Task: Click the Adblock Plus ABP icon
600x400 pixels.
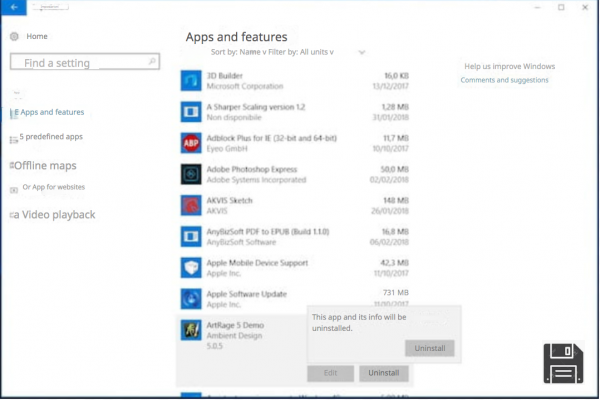Action: point(191,143)
